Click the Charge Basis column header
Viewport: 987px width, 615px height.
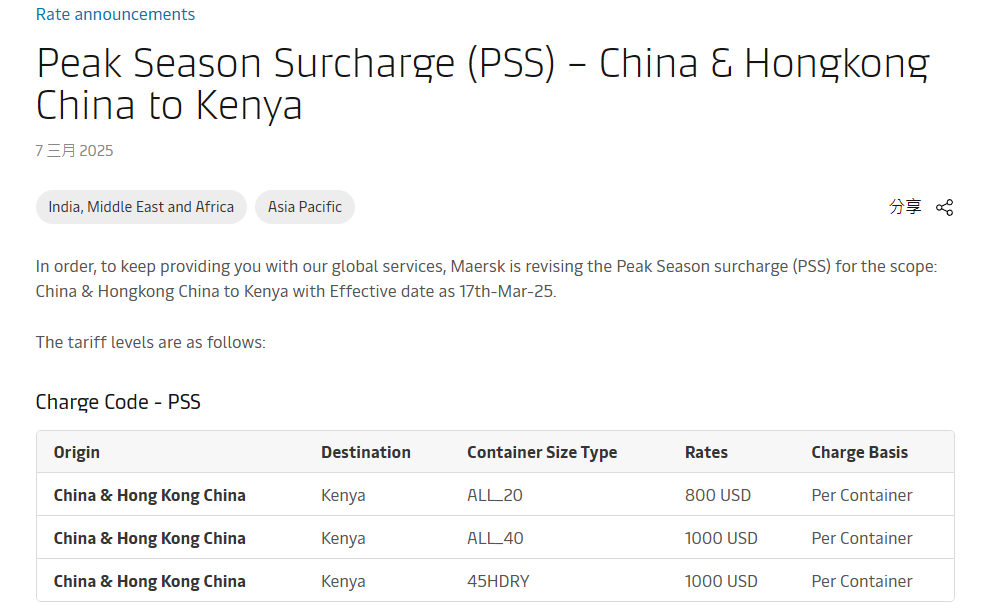click(860, 452)
